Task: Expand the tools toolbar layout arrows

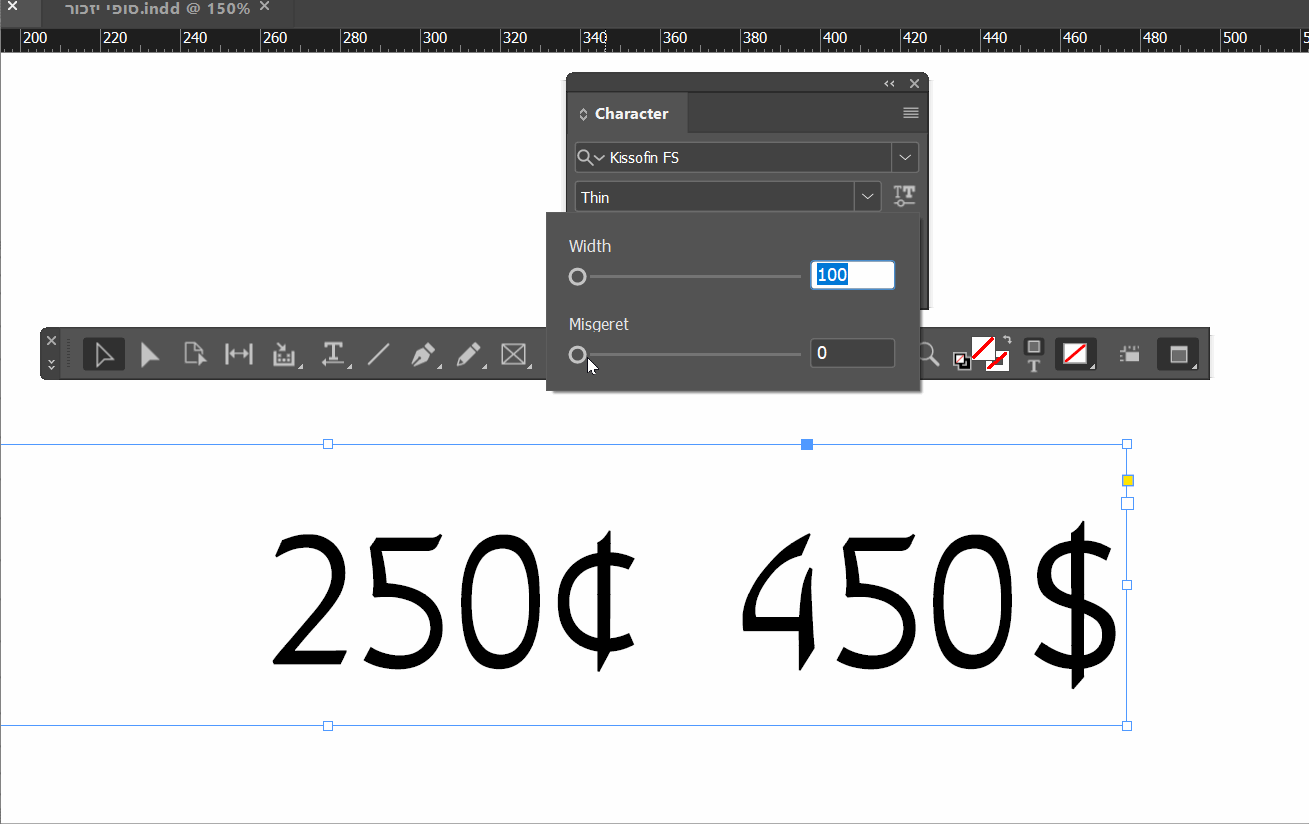Action: click(52, 364)
